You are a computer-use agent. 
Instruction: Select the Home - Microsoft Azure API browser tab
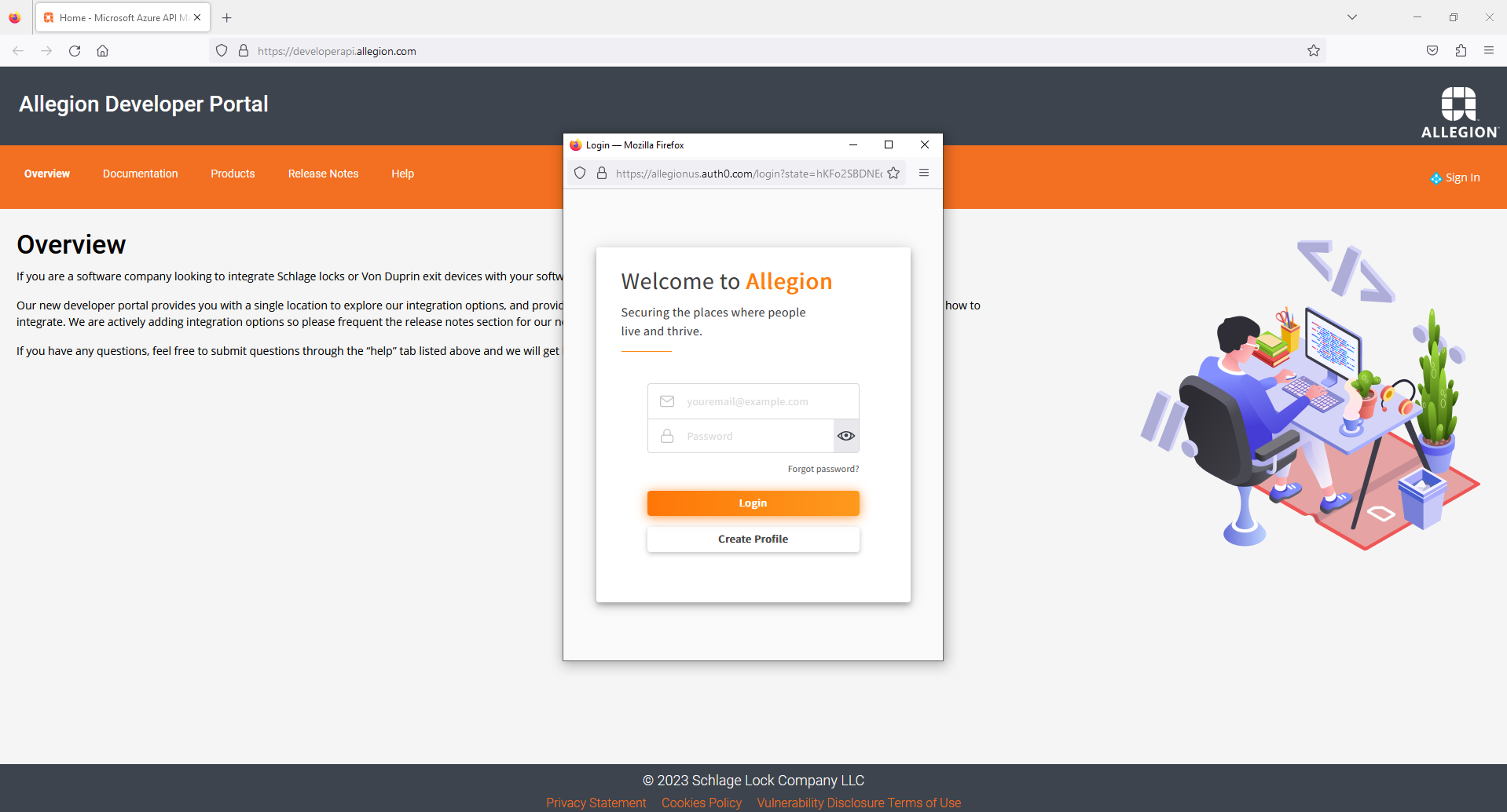point(122,17)
